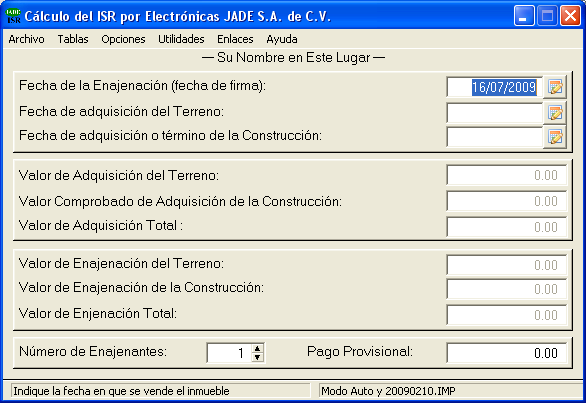Image resolution: width=586 pixels, height=403 pixels.
Task: Open the Utilidades menu
Action: point(181,39)
